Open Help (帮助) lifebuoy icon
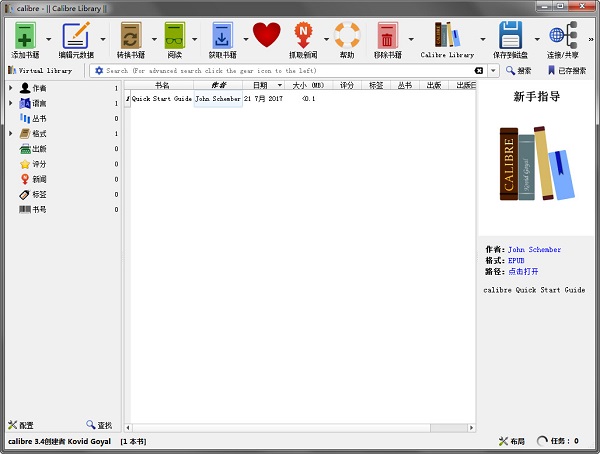The width and height of the screenshot is (600, 454). pyautogui.click(x=346, y=37)
